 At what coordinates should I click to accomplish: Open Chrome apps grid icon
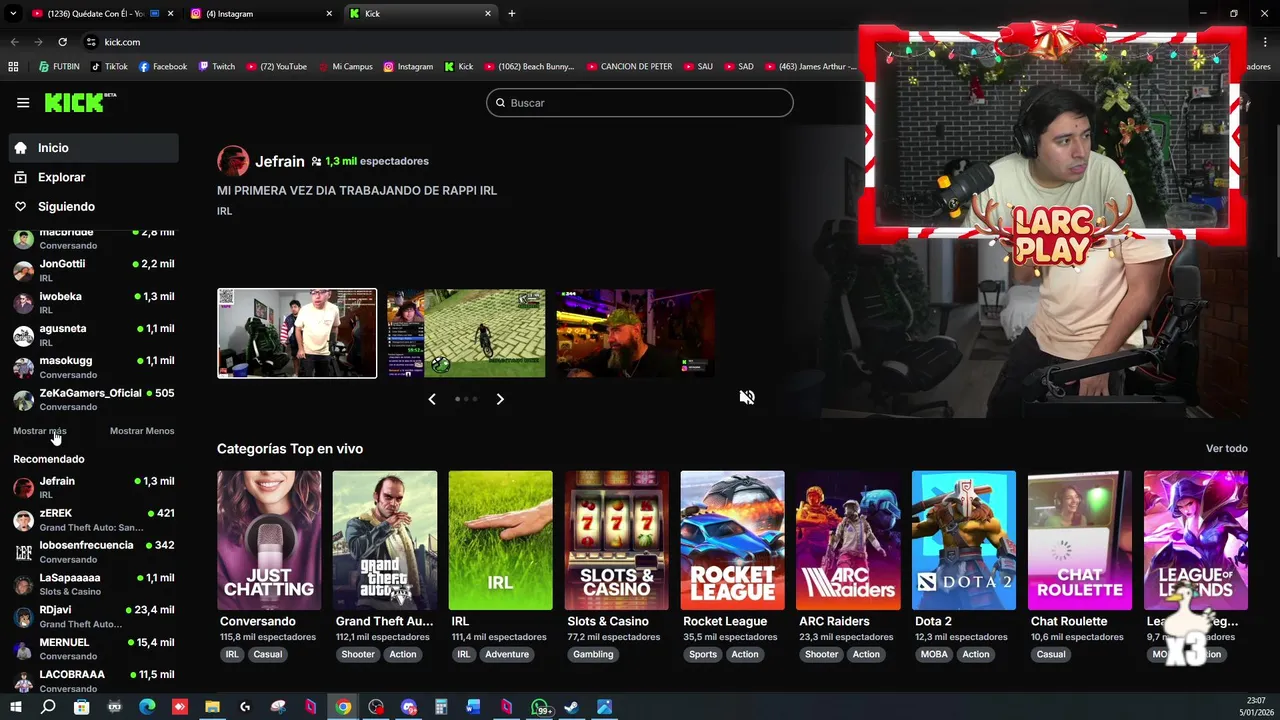[x=13, y=67]
